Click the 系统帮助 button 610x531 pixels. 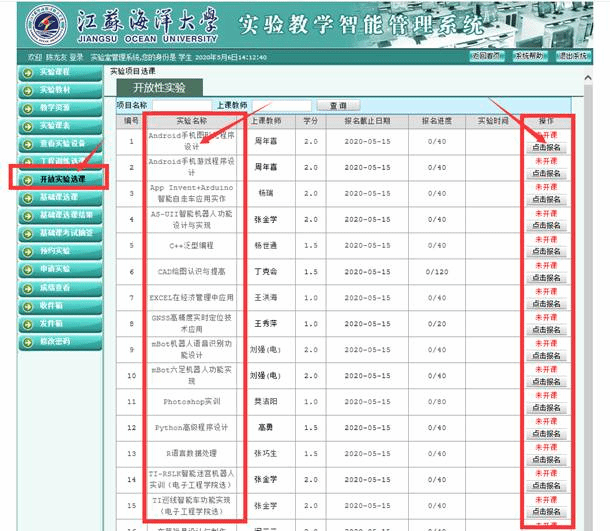[x=530, y=56]
